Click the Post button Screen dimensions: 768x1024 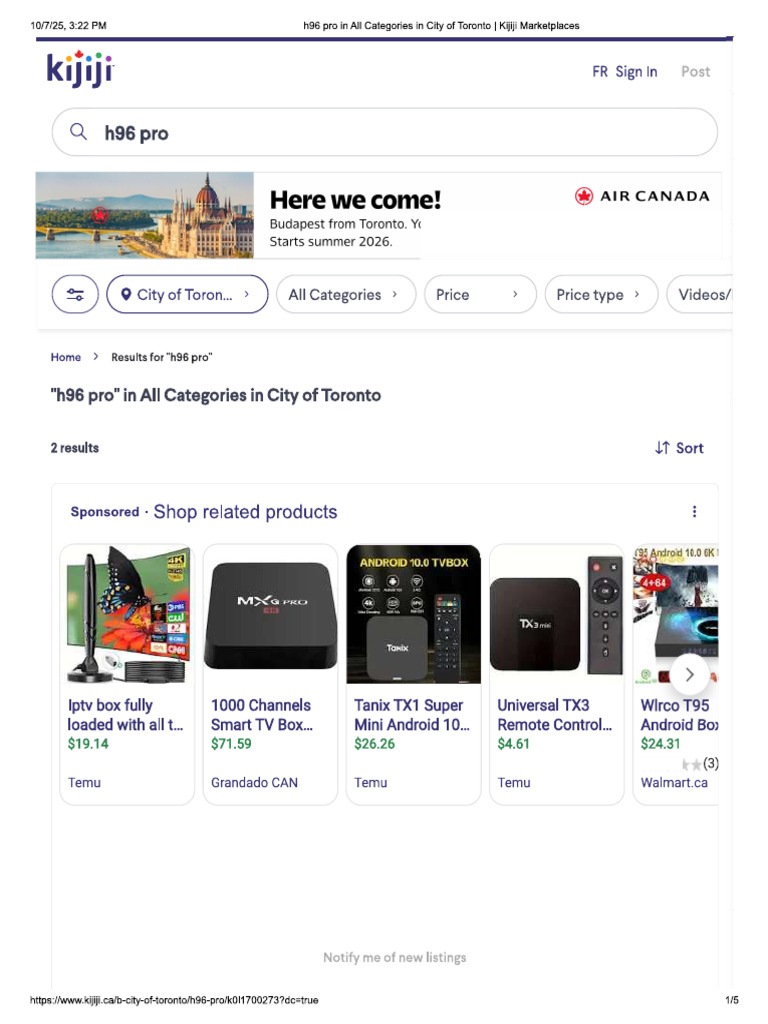click(x=696, y=72)
